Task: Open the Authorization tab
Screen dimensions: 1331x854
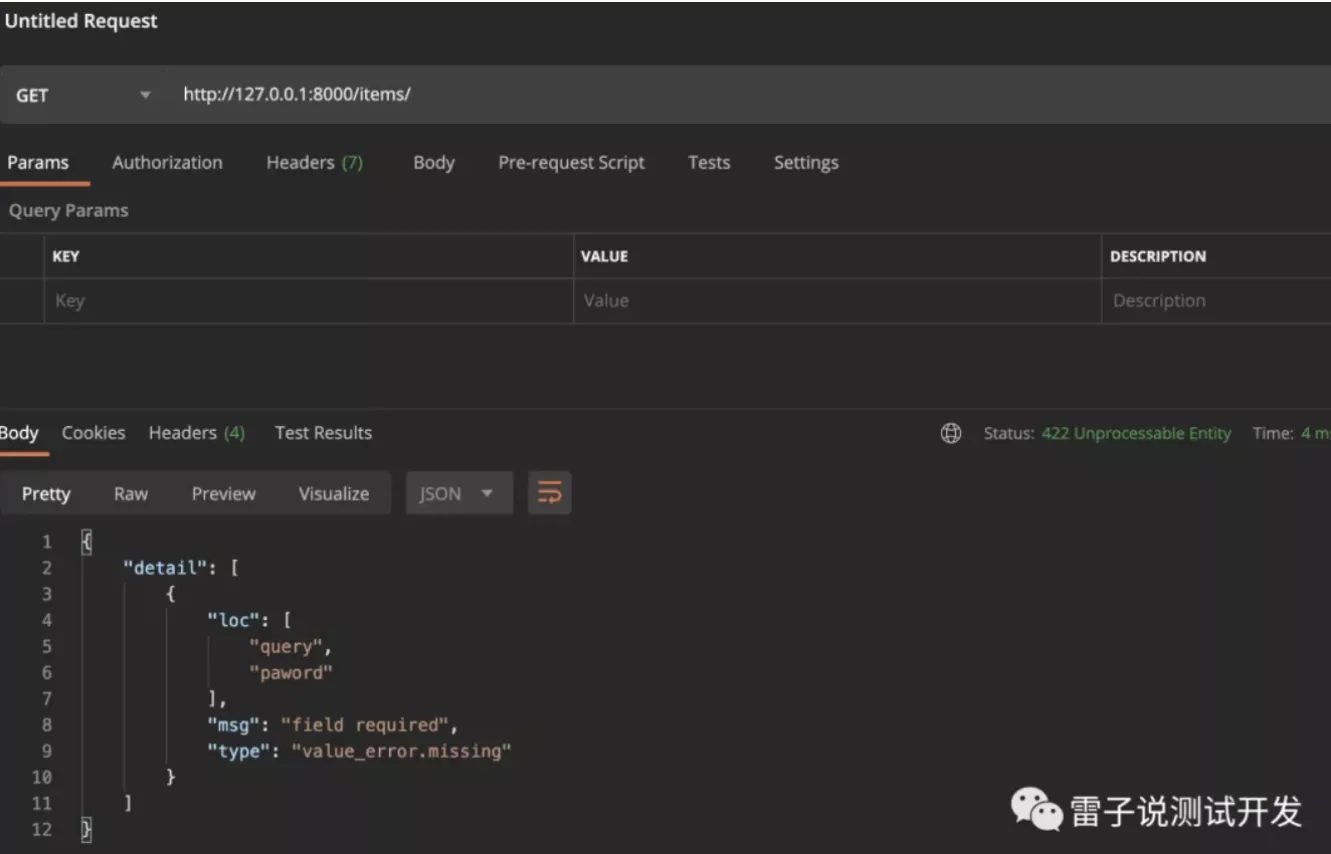Action: click(167, 162)
